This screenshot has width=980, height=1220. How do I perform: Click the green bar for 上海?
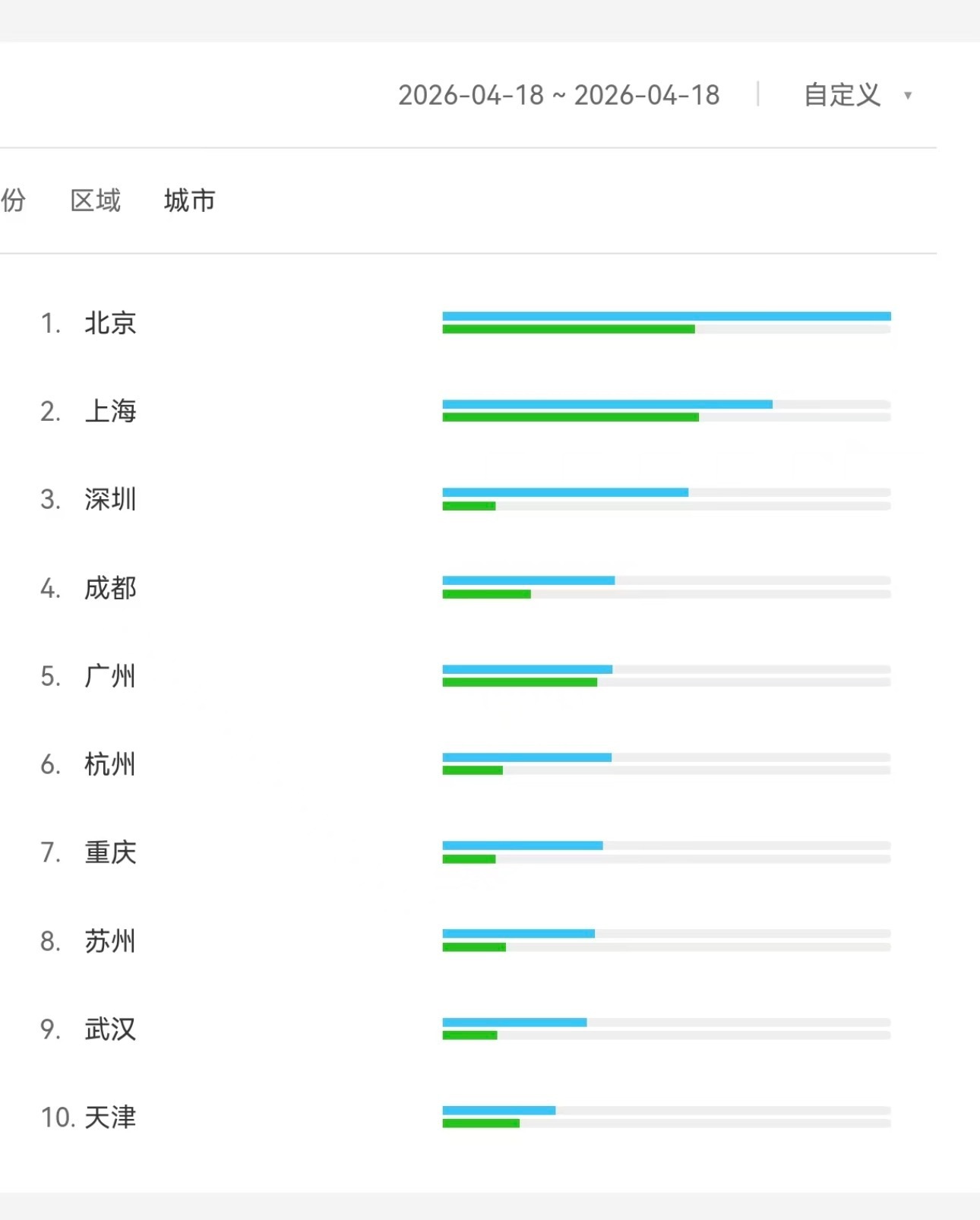[x=570, y=416]
